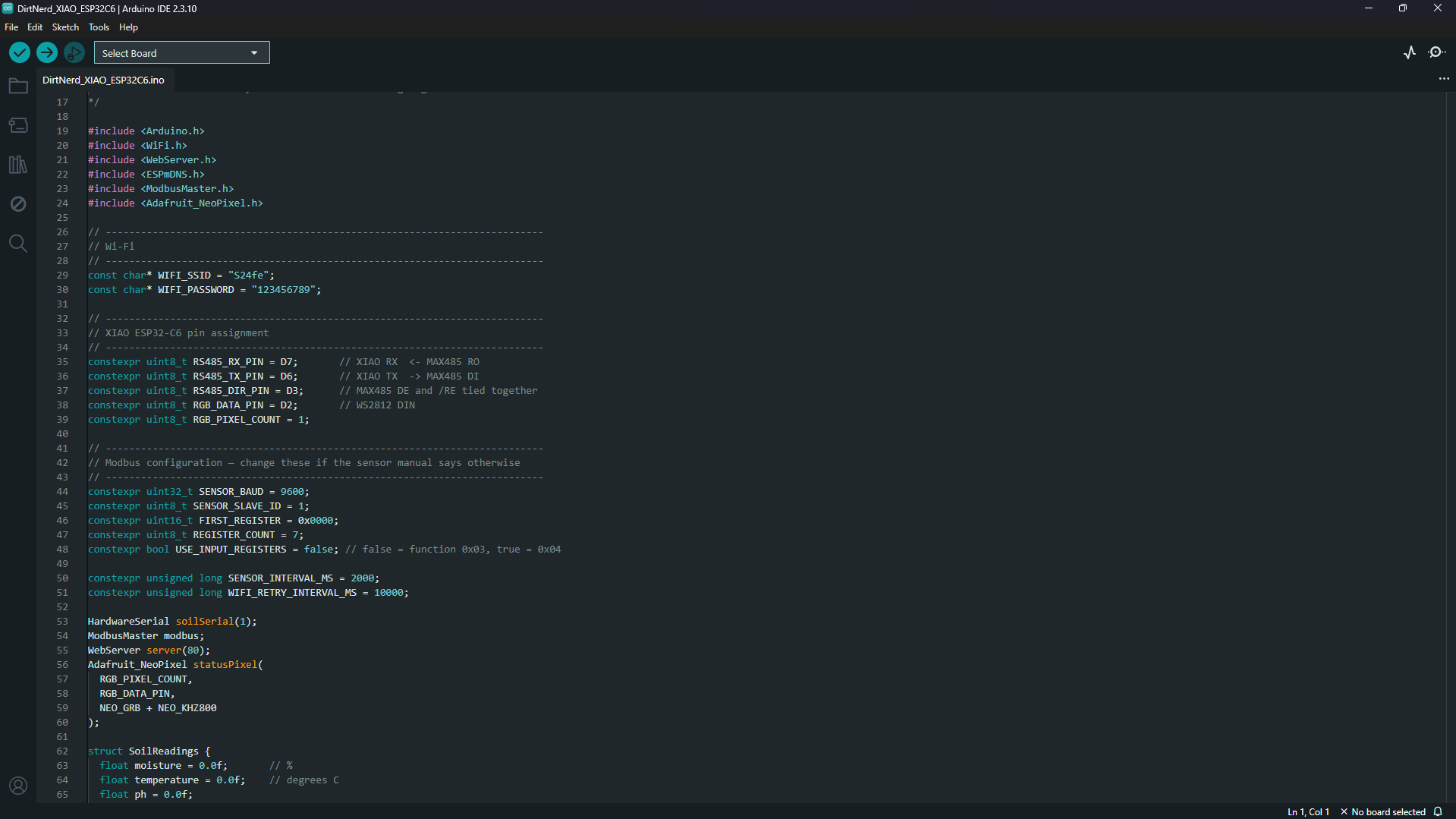Viewport: 1456px width, 819px height.
Task: Open the Edit menu
Action: point(35,27)
